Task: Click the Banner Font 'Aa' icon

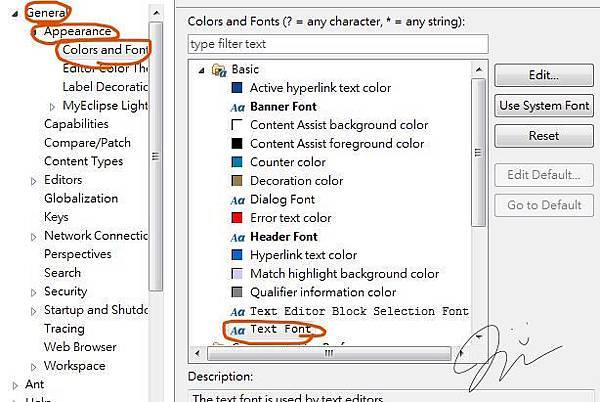Action: 237,106
